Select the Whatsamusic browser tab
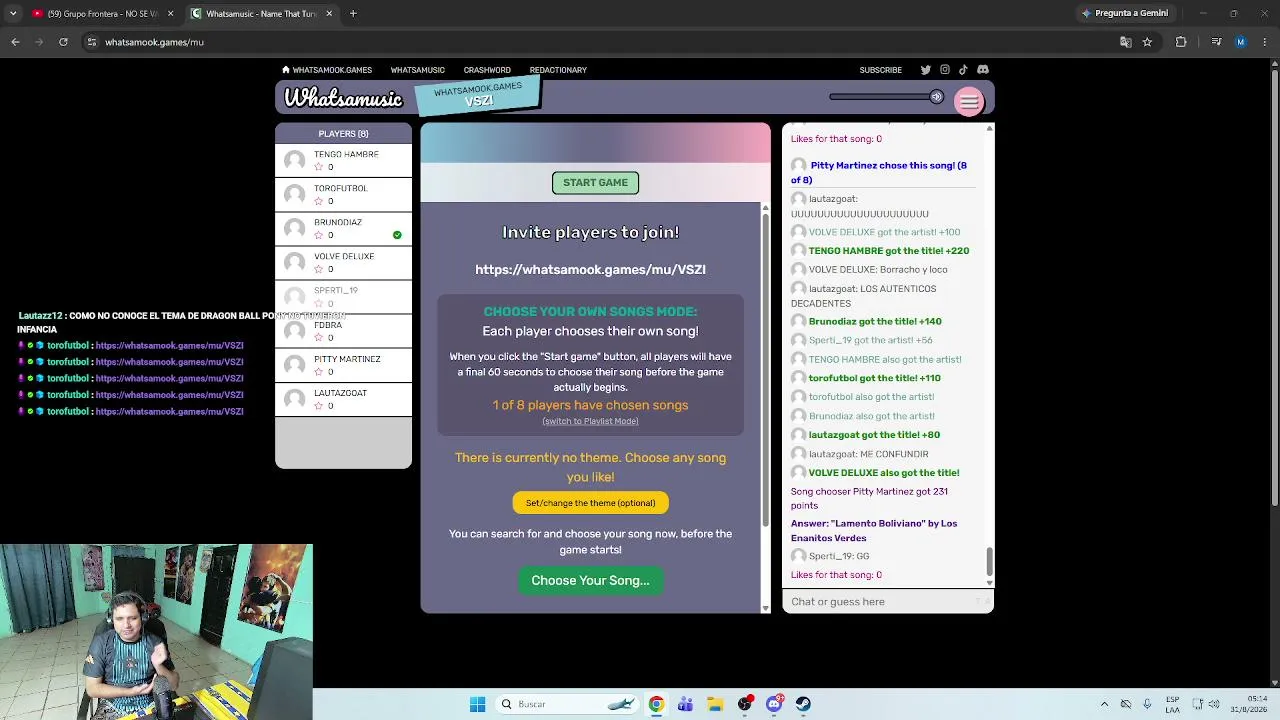The image size is (1280, 720). pos(262,14)
